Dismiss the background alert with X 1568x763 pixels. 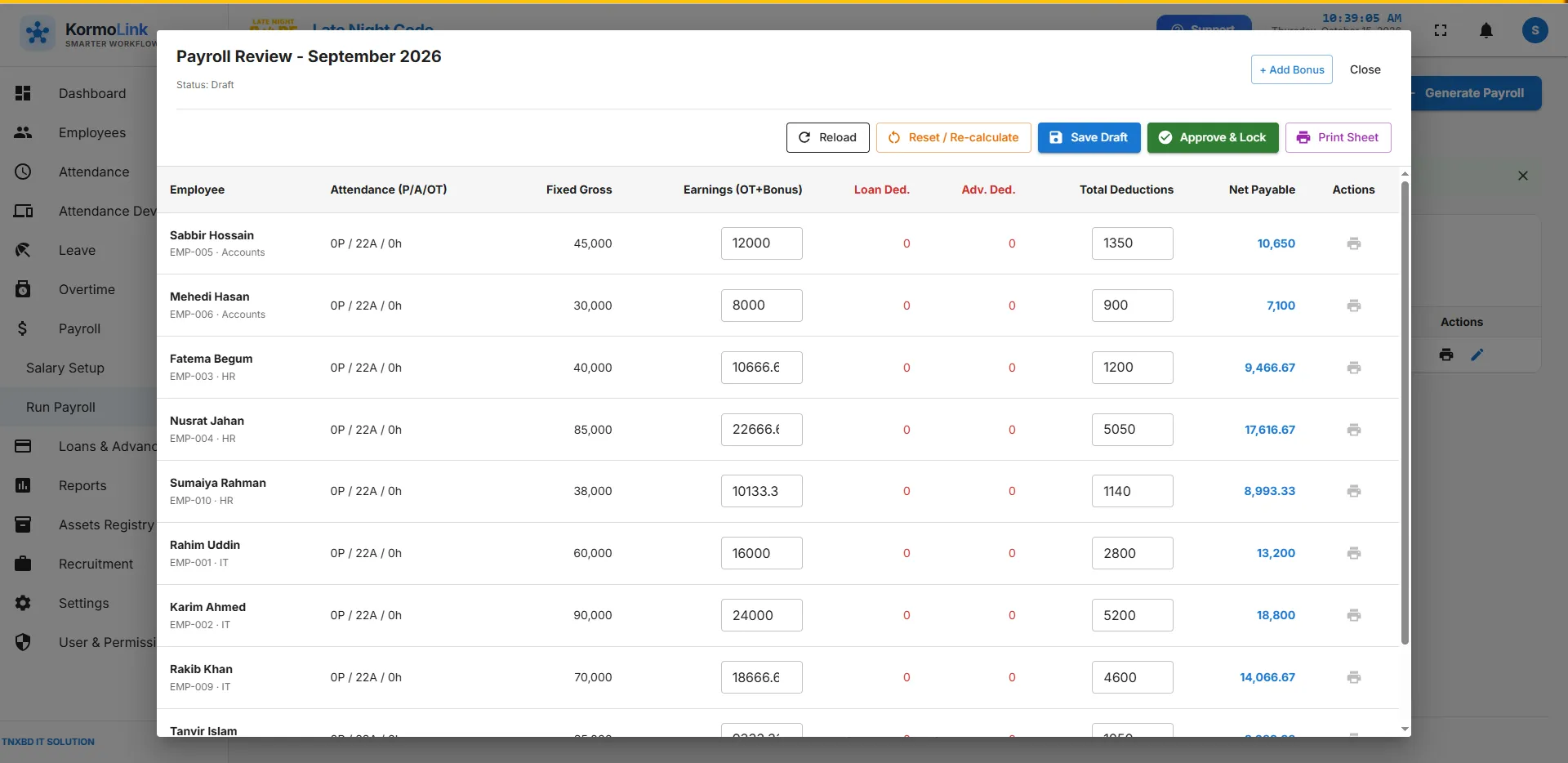click(x=1523, y=176)
